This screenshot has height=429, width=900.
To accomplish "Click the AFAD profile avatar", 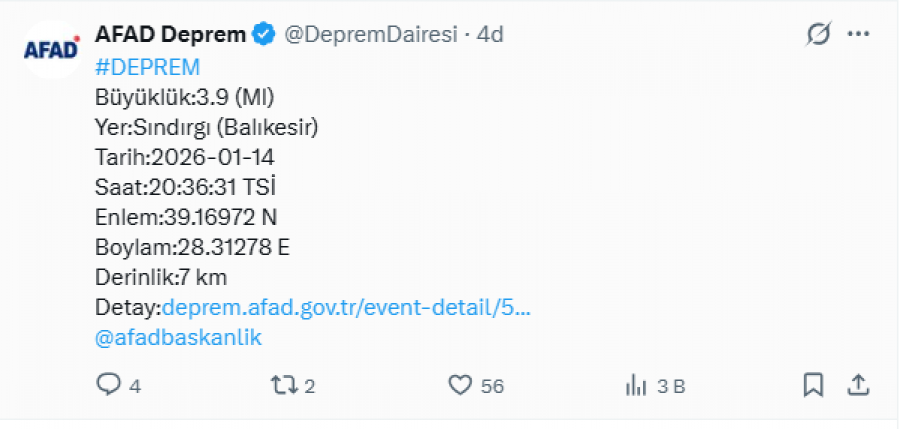I will 51,49.
